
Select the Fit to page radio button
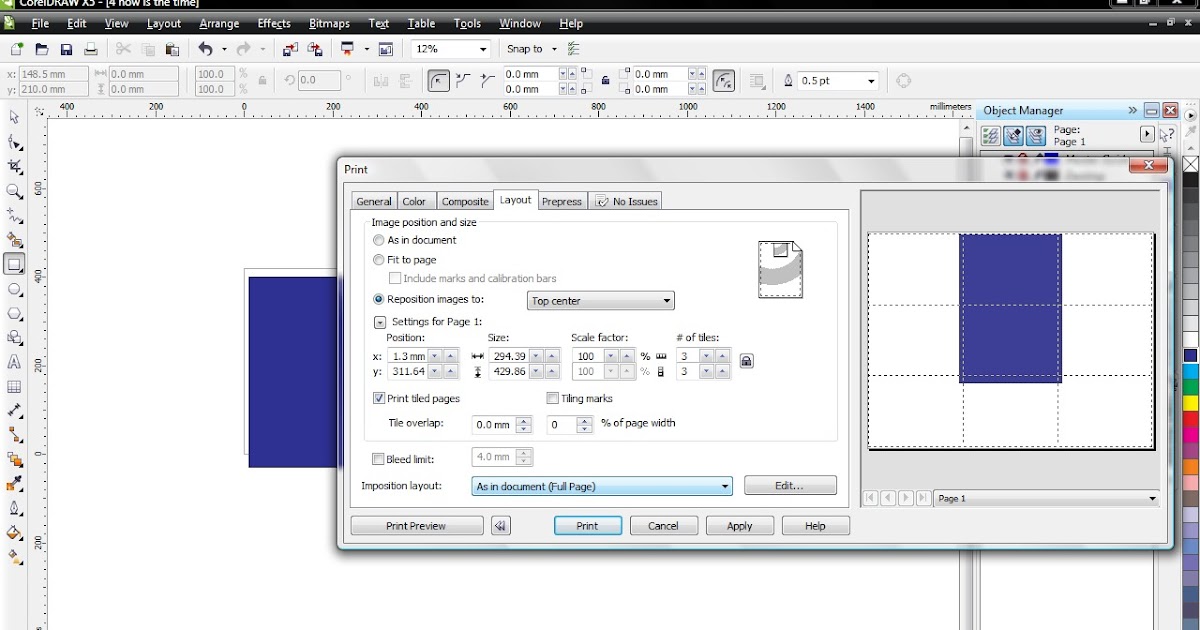[379, 259]
